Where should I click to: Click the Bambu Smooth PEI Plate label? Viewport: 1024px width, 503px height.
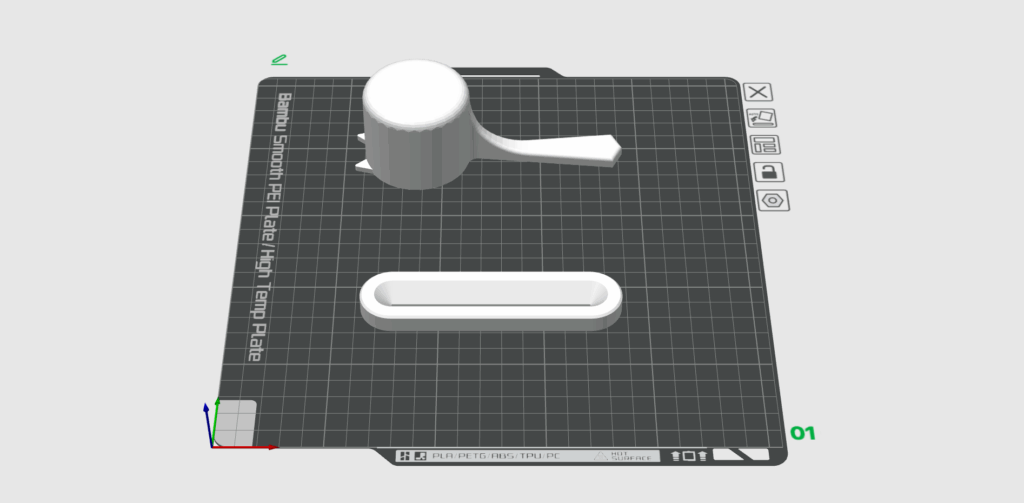point(270,227)
